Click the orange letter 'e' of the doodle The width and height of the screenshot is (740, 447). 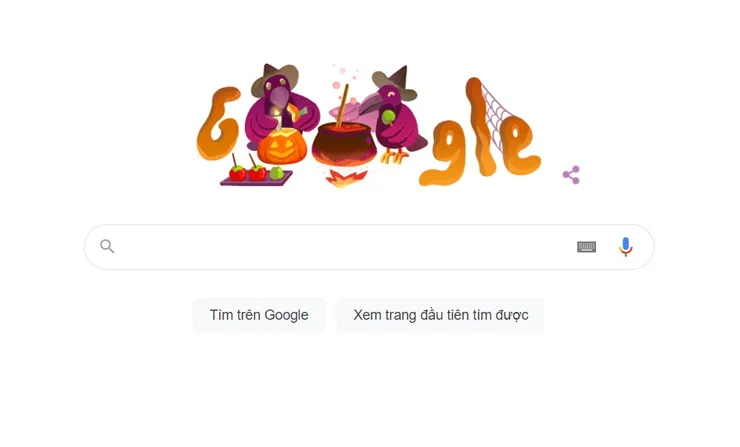point(519,144)
